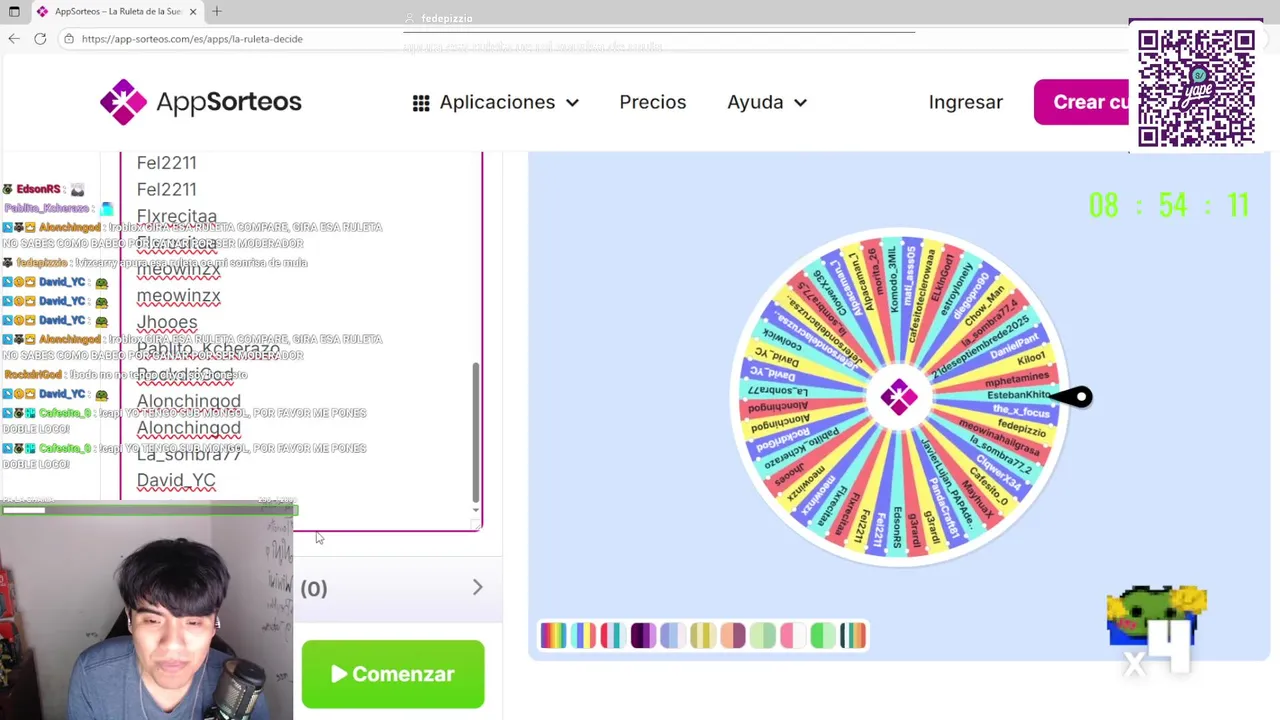
Task: Click the Aplicaciones grid icon
Action: (x=421, y=103)
